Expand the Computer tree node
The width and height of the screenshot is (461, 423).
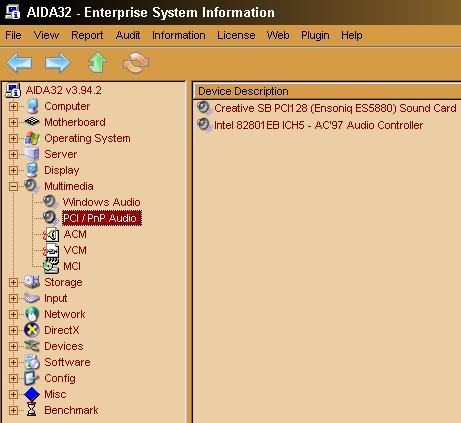13,106
